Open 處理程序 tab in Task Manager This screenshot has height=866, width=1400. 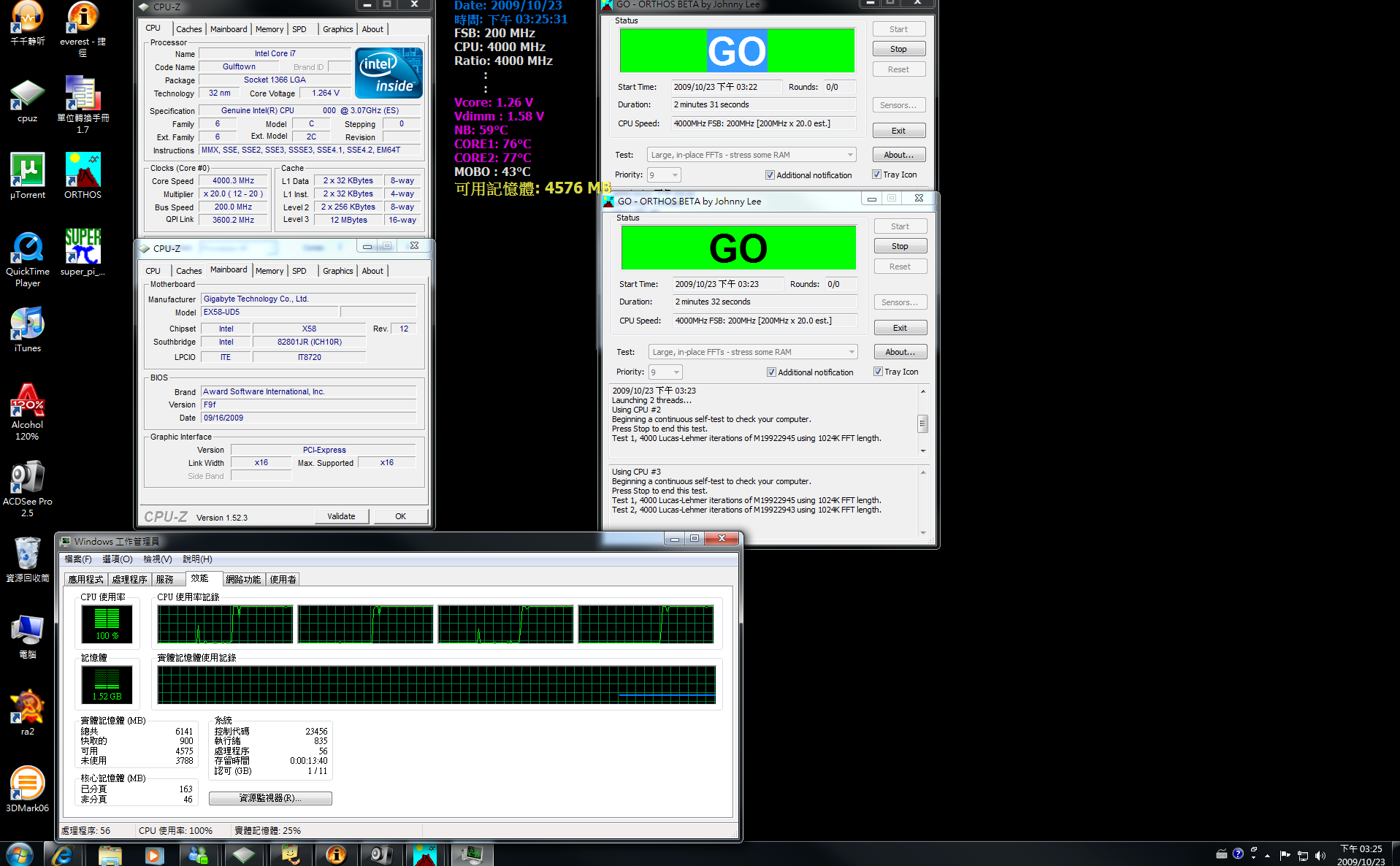click(129, 579)
